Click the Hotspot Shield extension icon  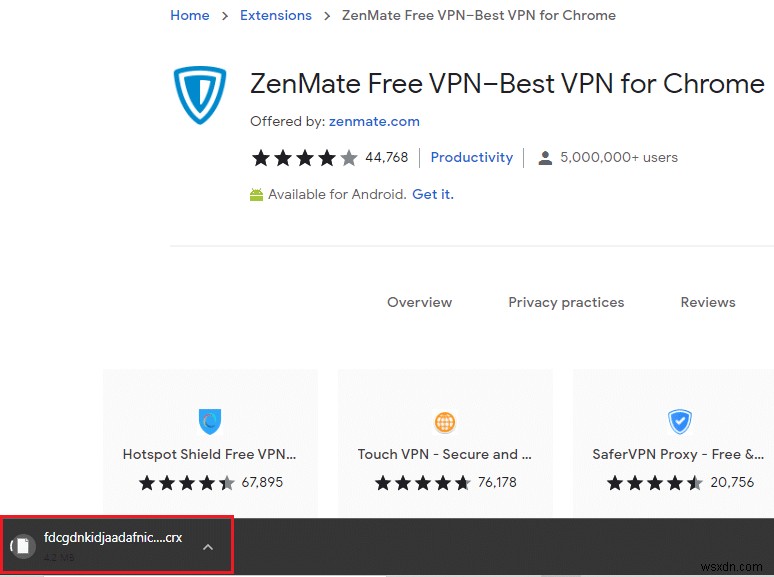pos(210,421)
